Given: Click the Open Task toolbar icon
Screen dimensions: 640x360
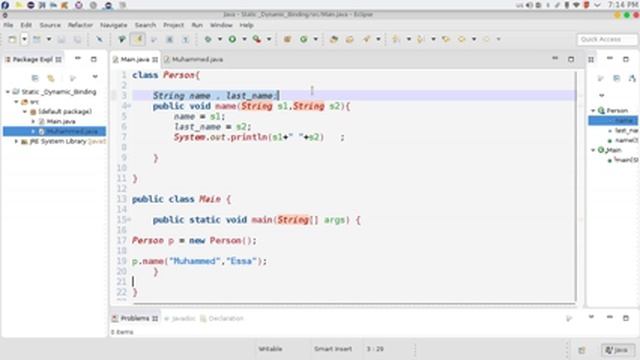Looking at the screenshot, I should pyautogui.click(x=350, y=39).
